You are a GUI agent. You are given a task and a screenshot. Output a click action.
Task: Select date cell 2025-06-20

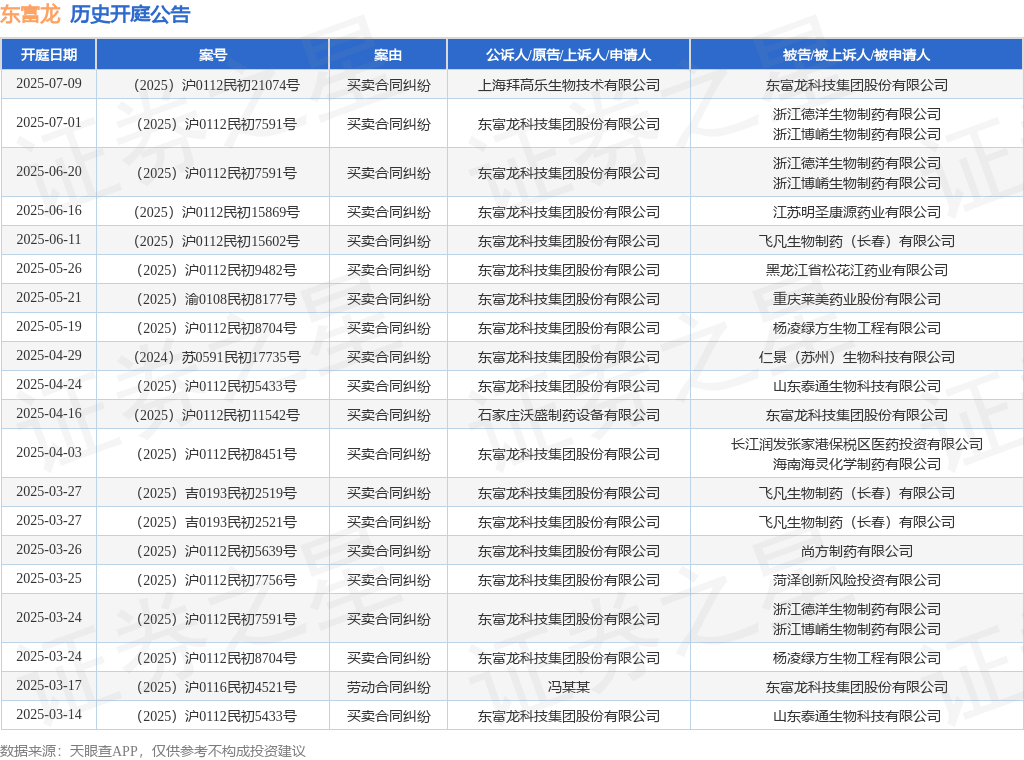[x=49, y=172]
